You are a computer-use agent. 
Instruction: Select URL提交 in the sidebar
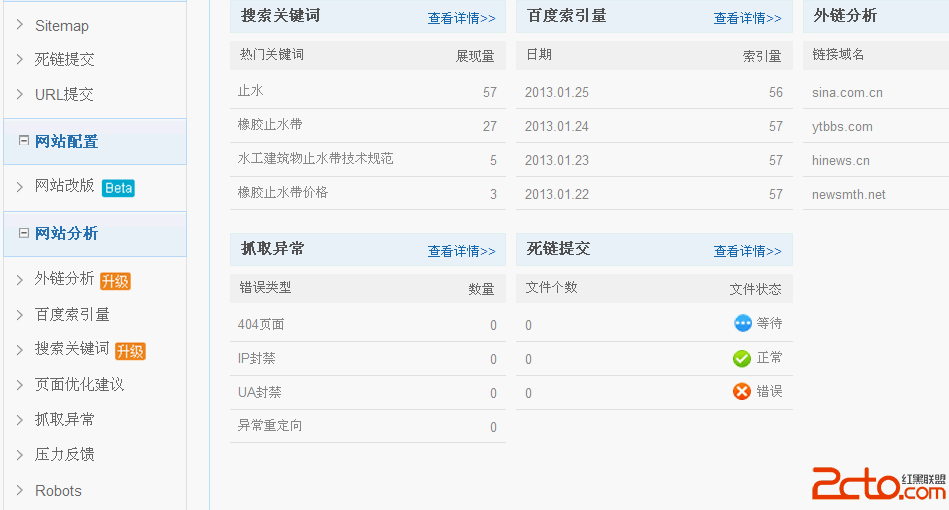coord(64,94)
